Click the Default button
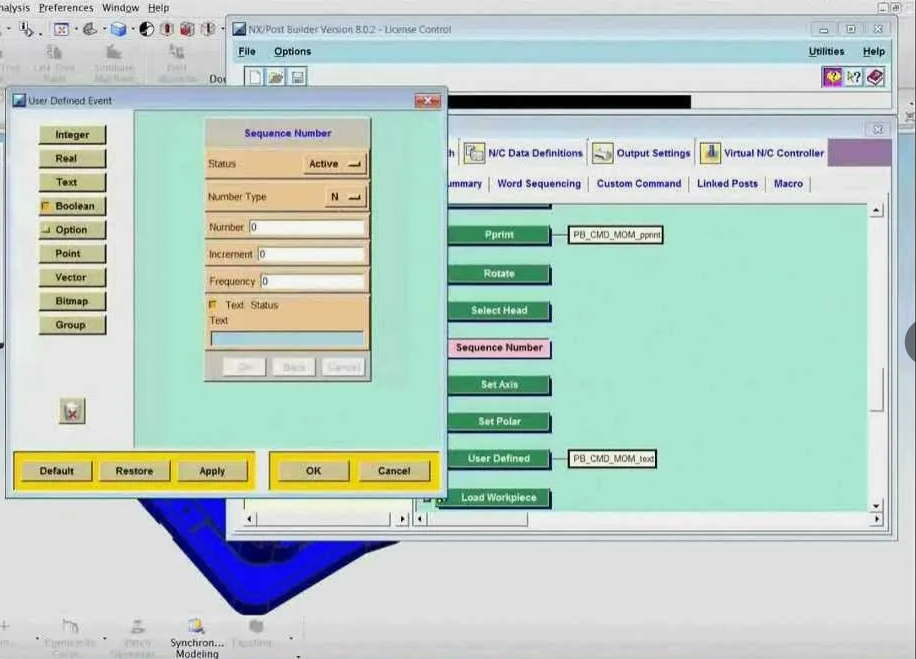Viewport: 916px width, 659px height. pyautogui.click(x=57, y=471)
